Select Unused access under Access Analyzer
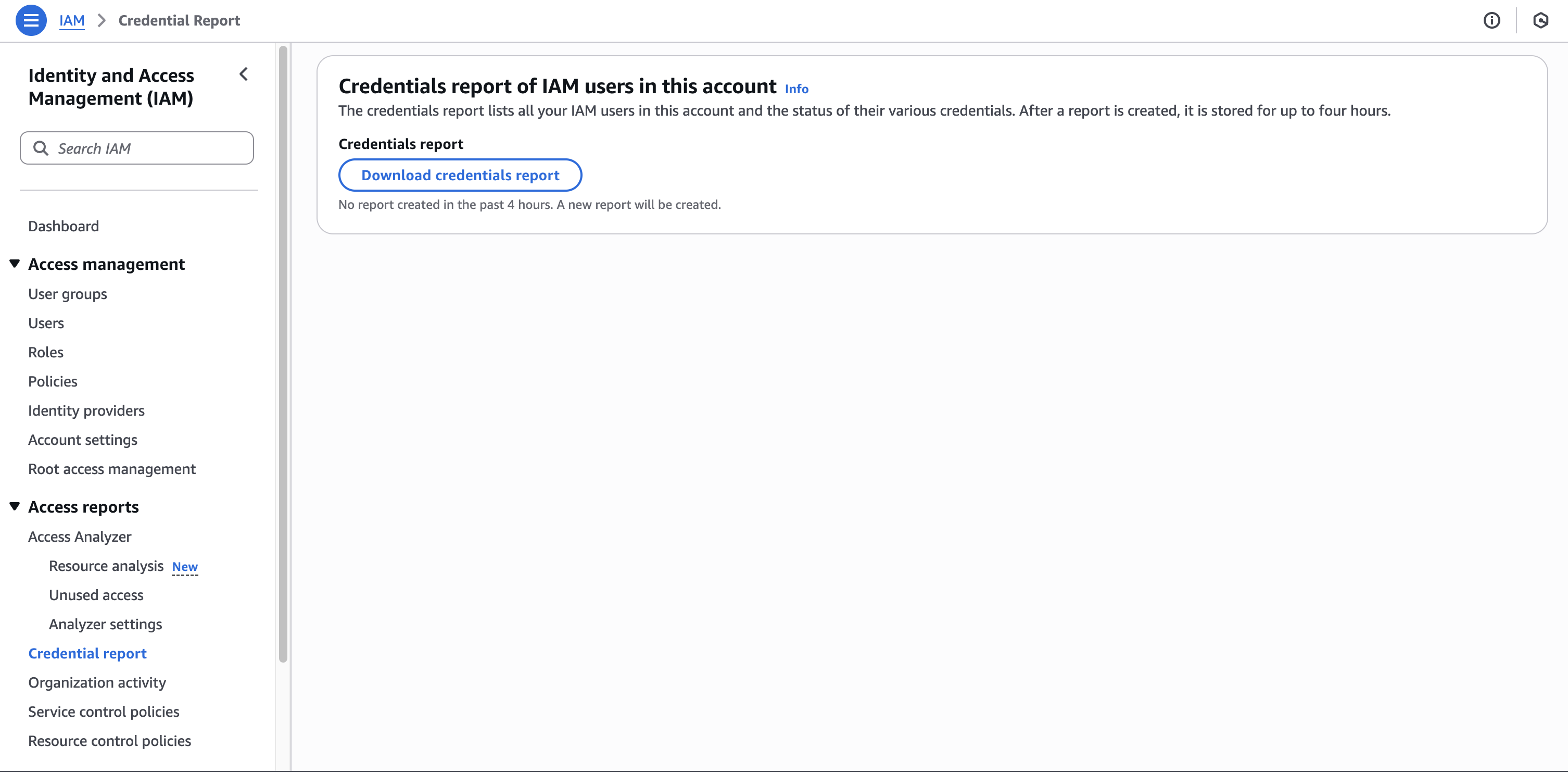 click(x=96, y=595)
